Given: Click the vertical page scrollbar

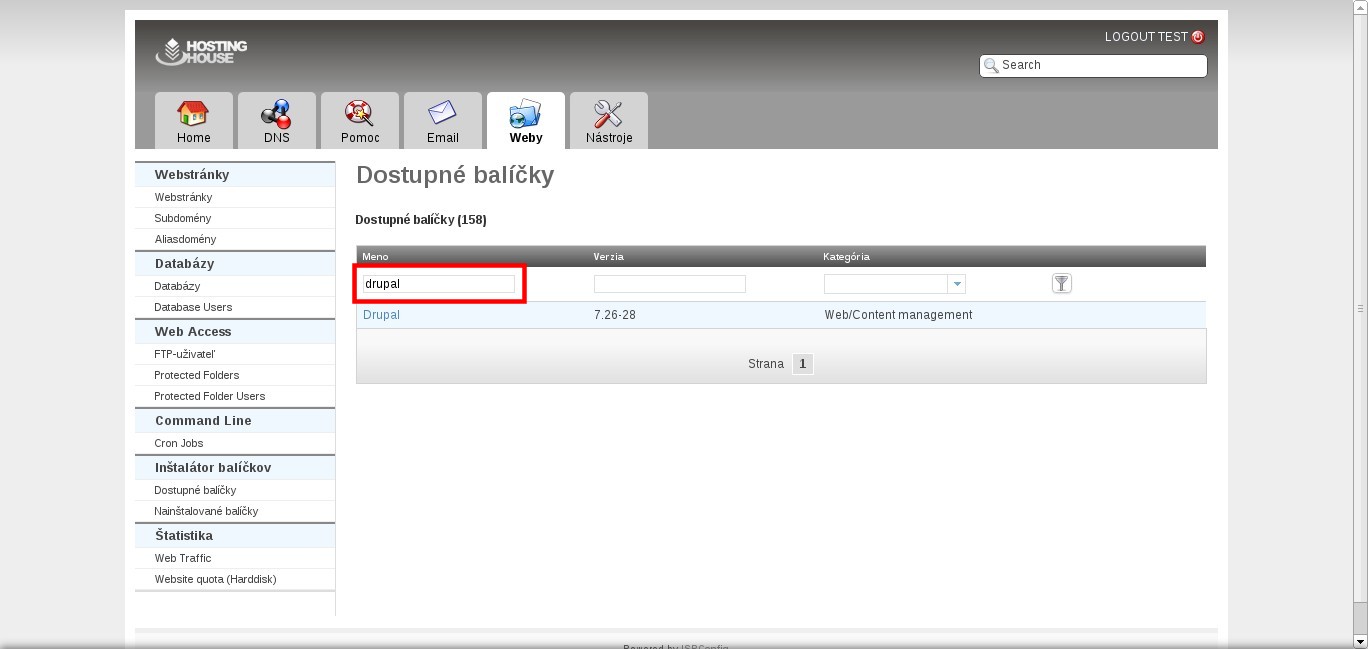Looking at the screenshot, I should point(1360,308).
